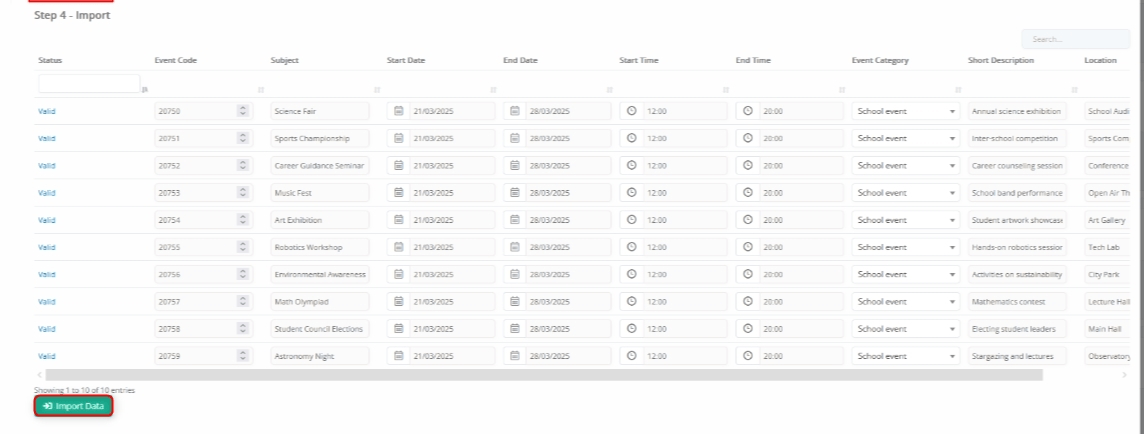Viewport: 1144px width, 434px height.
Task: Click clock icon in Music Fest start time
Action: [x=631, y=192]
